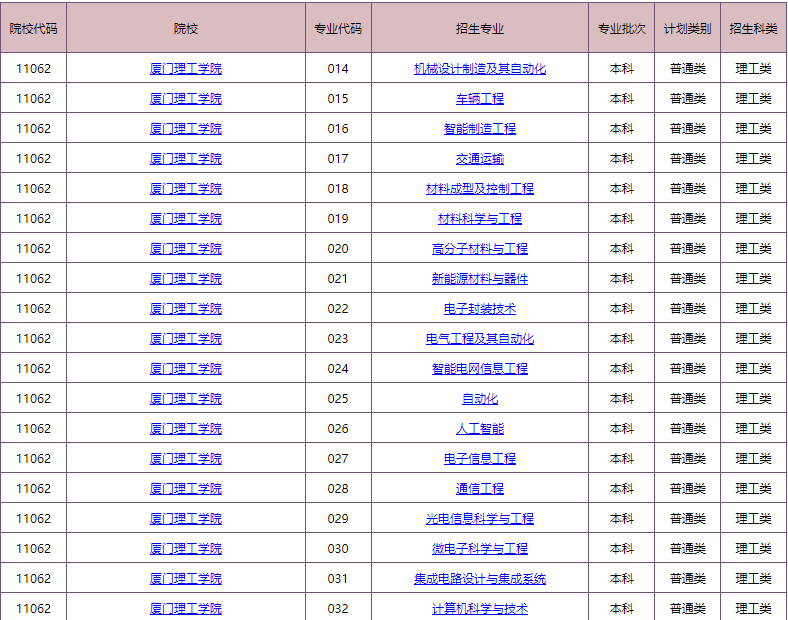
Task: Click the 专业批次 column header
Action: point(621,28)
